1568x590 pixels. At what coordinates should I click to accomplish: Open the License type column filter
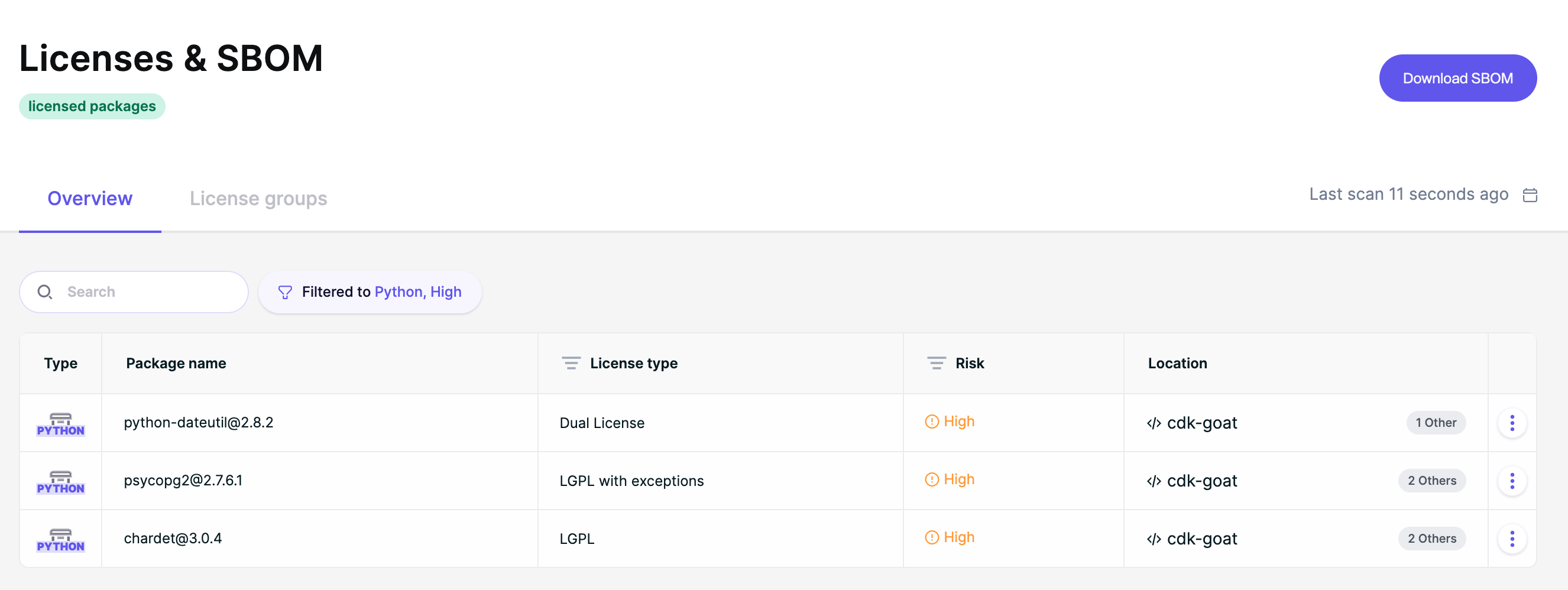point(571,363)
